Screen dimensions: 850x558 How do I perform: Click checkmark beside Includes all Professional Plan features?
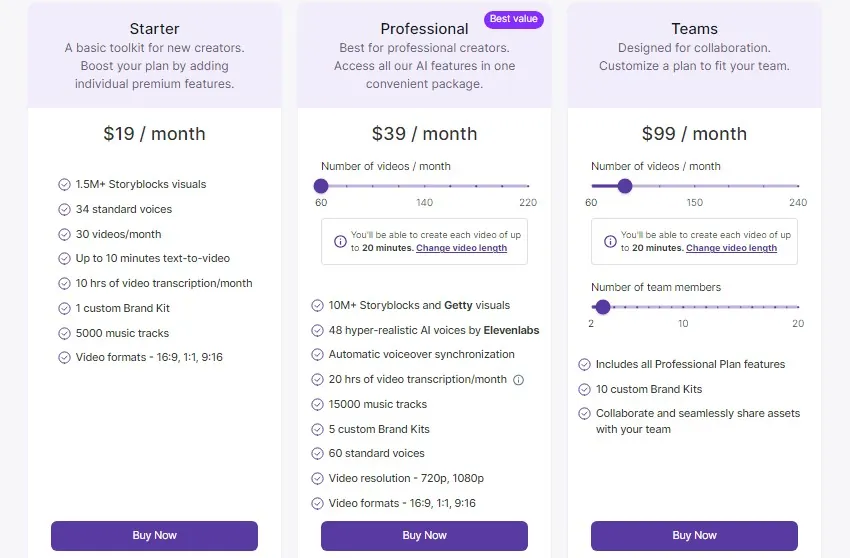click(x=584, y=364)
